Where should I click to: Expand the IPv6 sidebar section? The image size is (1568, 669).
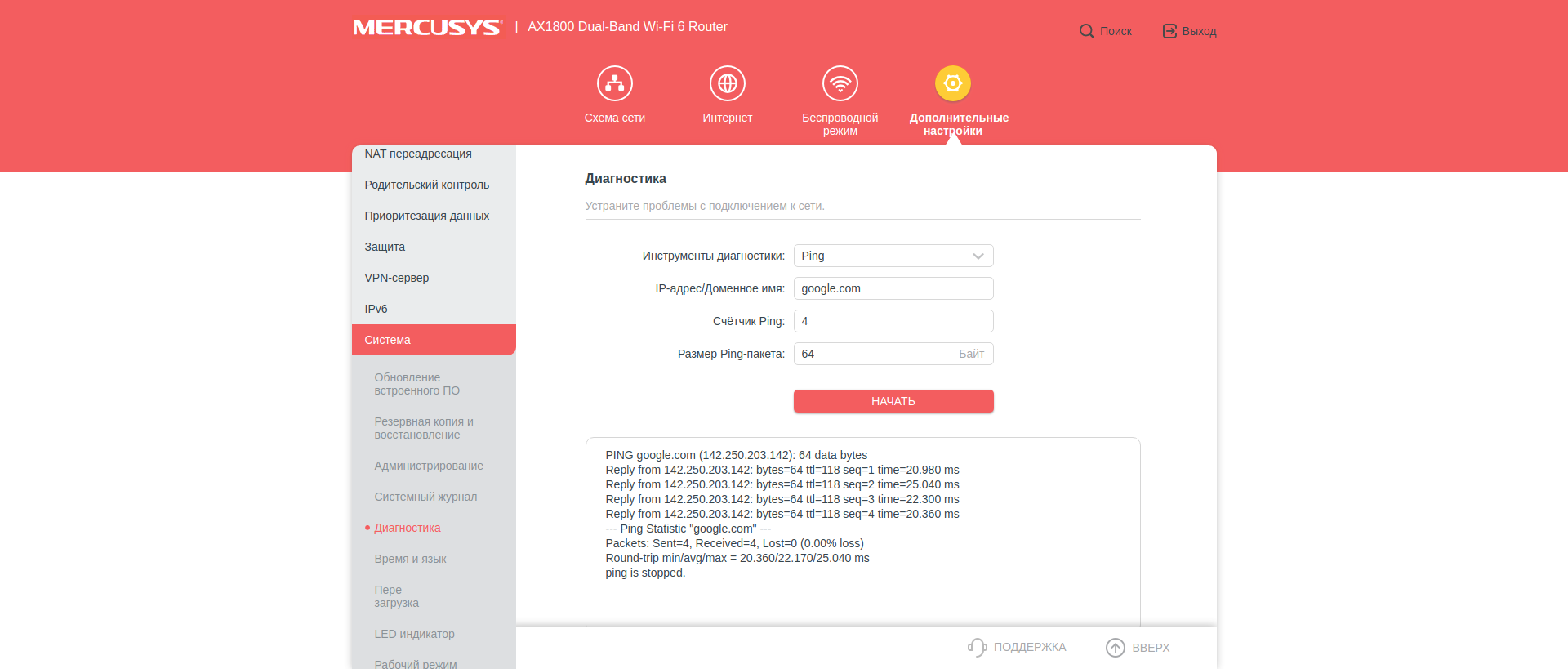(376, 309)
